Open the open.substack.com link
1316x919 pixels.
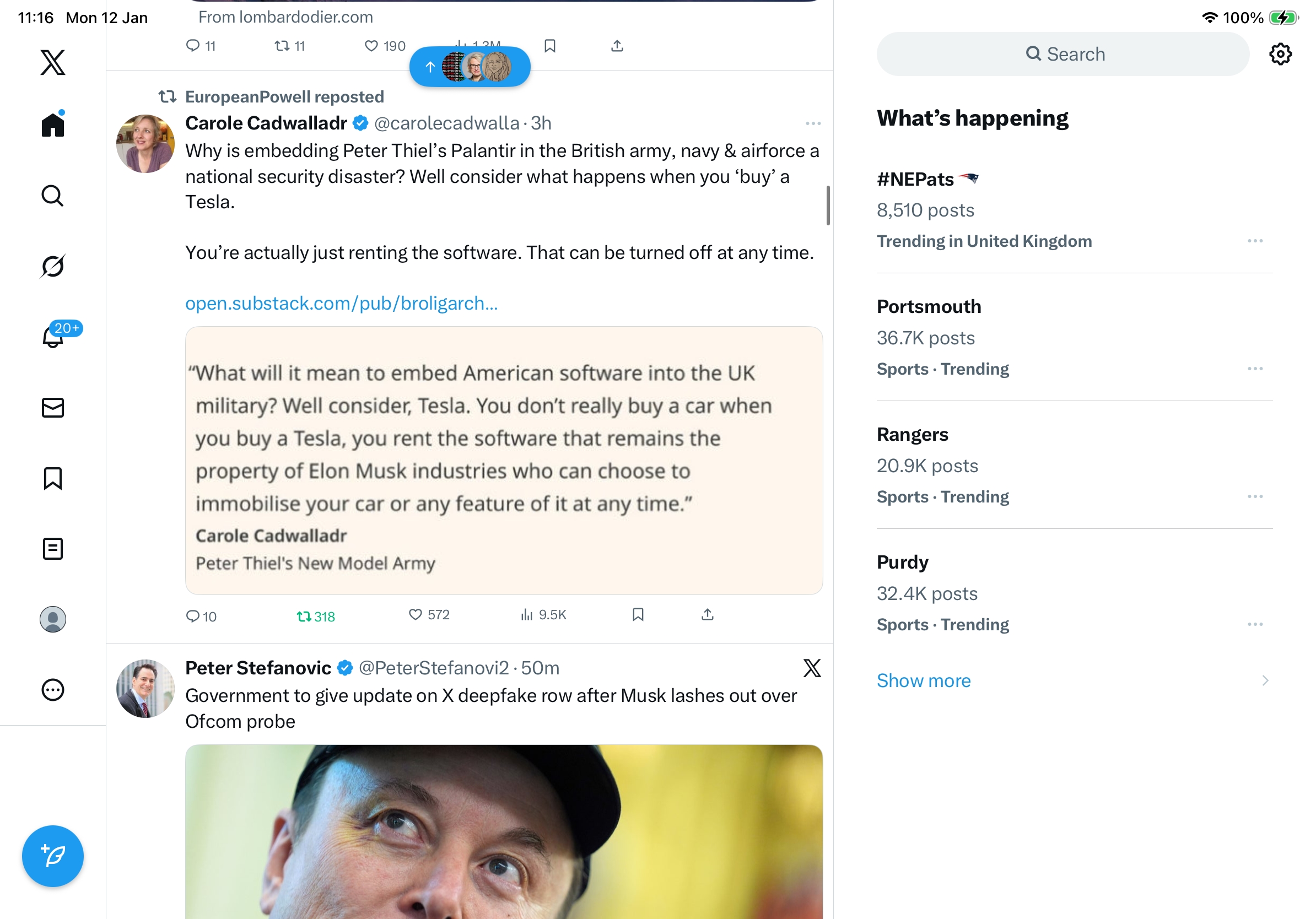[341, 303]
